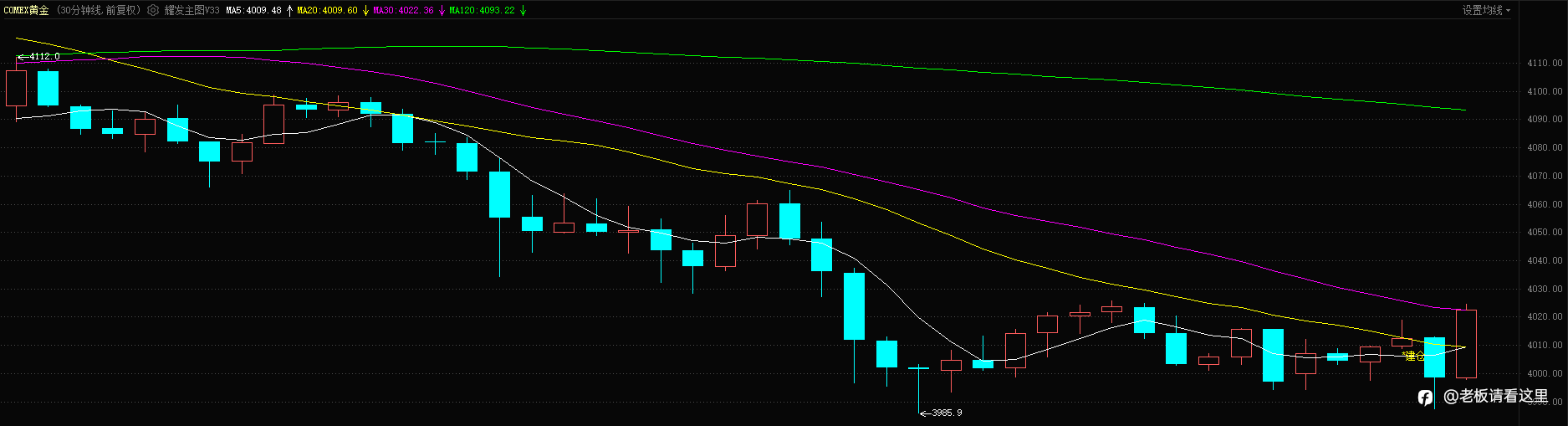Click the 4100.00 price axis label
This screenshot has height=426, width=1568.
coord(1545,91)
